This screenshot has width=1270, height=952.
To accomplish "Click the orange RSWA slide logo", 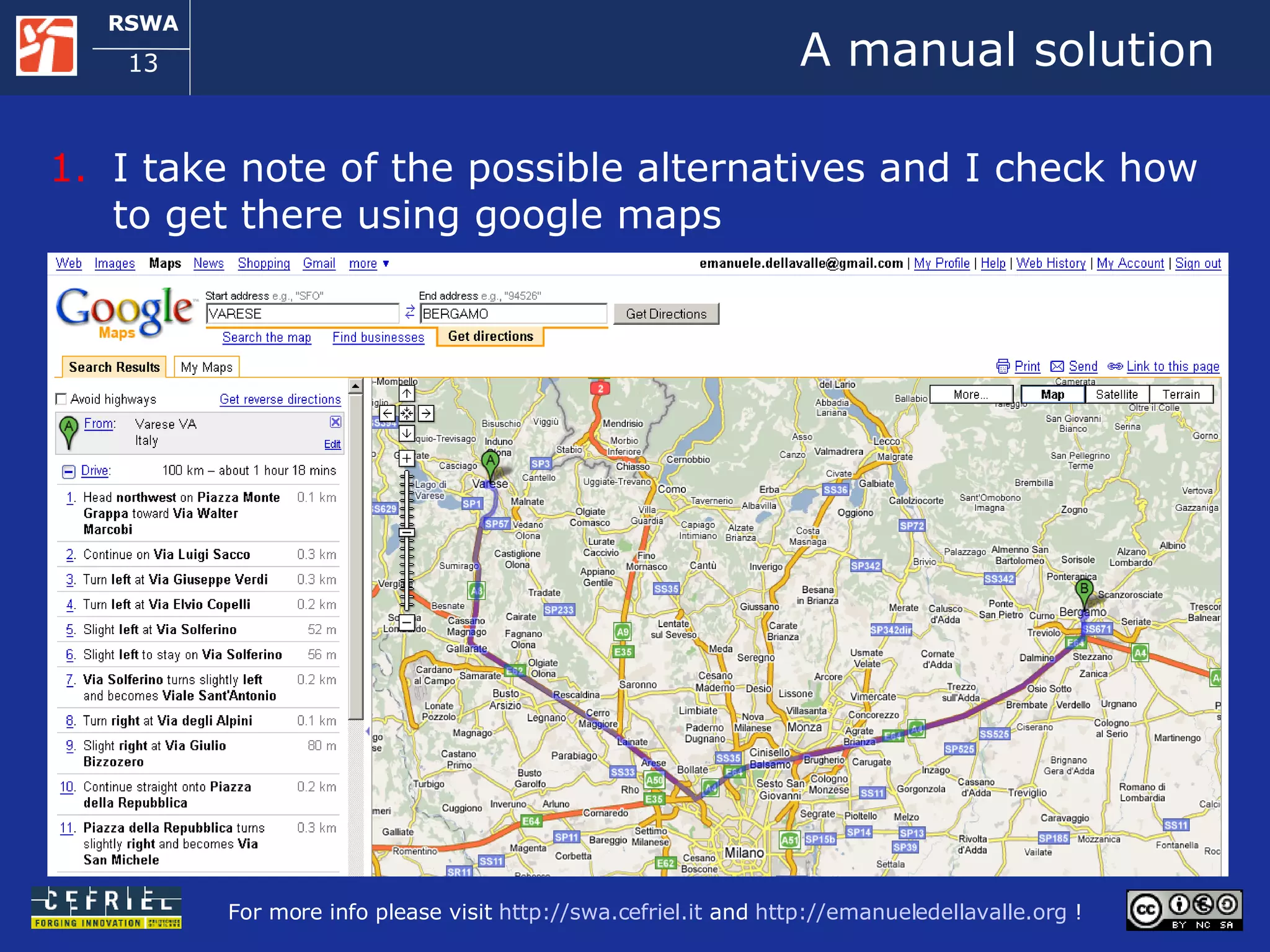I will 47,46.
